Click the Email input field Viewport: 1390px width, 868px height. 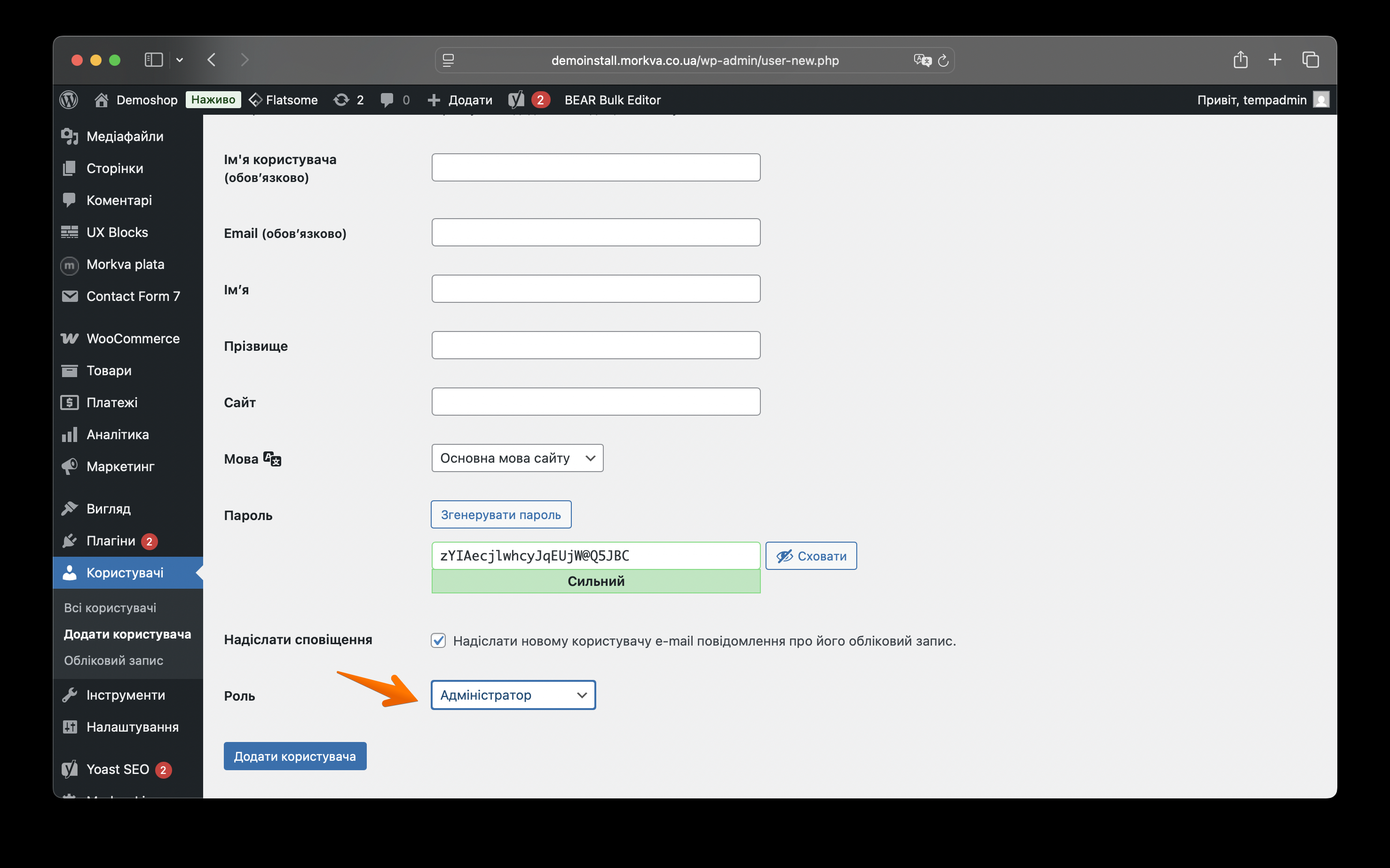(x=596, y=232)
